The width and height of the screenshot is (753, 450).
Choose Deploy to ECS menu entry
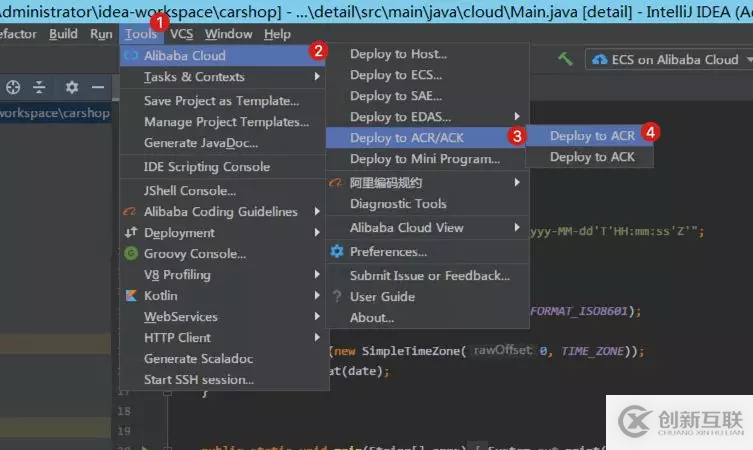(x=395, y=75)
